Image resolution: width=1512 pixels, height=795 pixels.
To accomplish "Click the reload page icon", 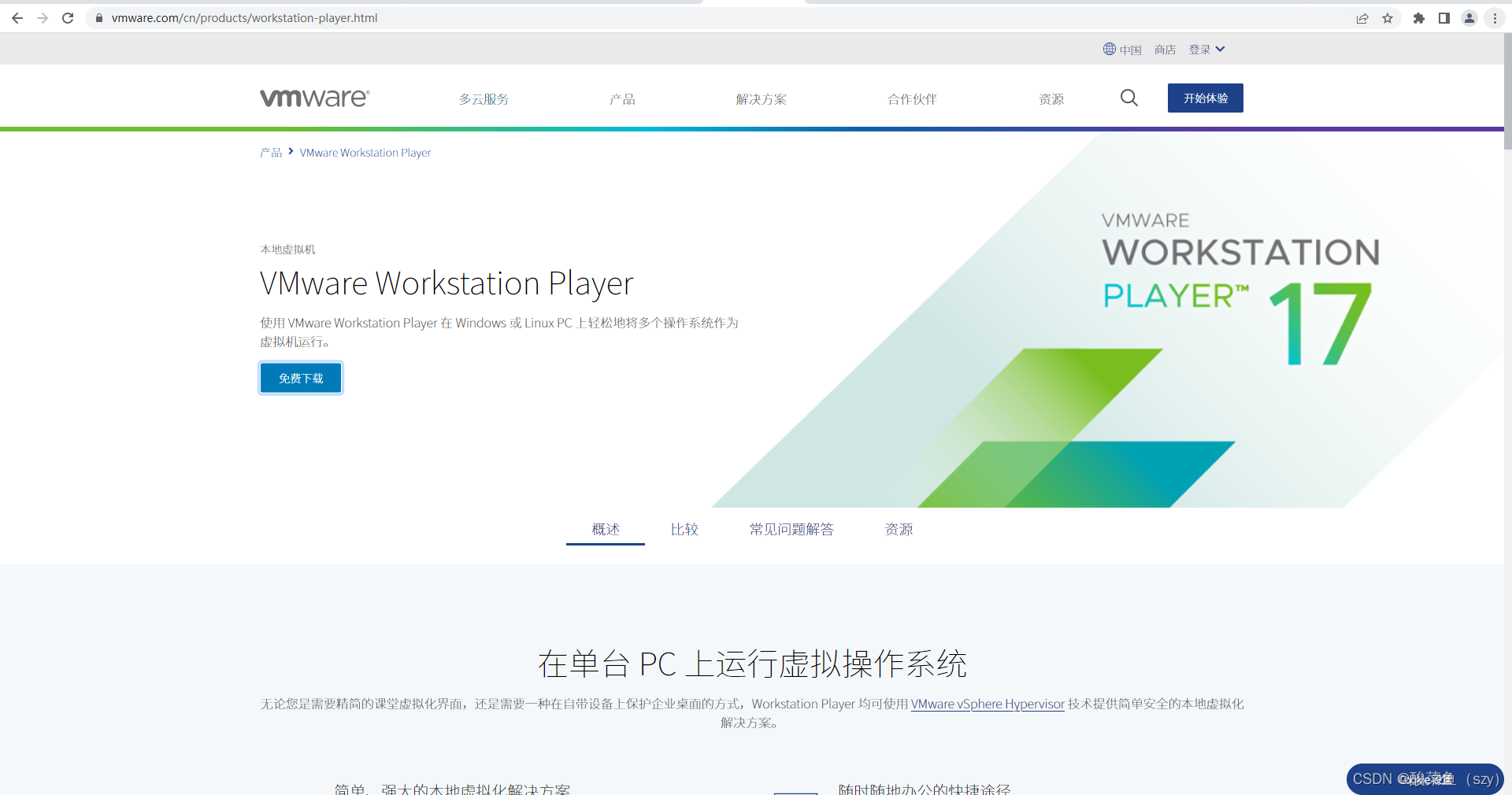I will coord(68,18).
